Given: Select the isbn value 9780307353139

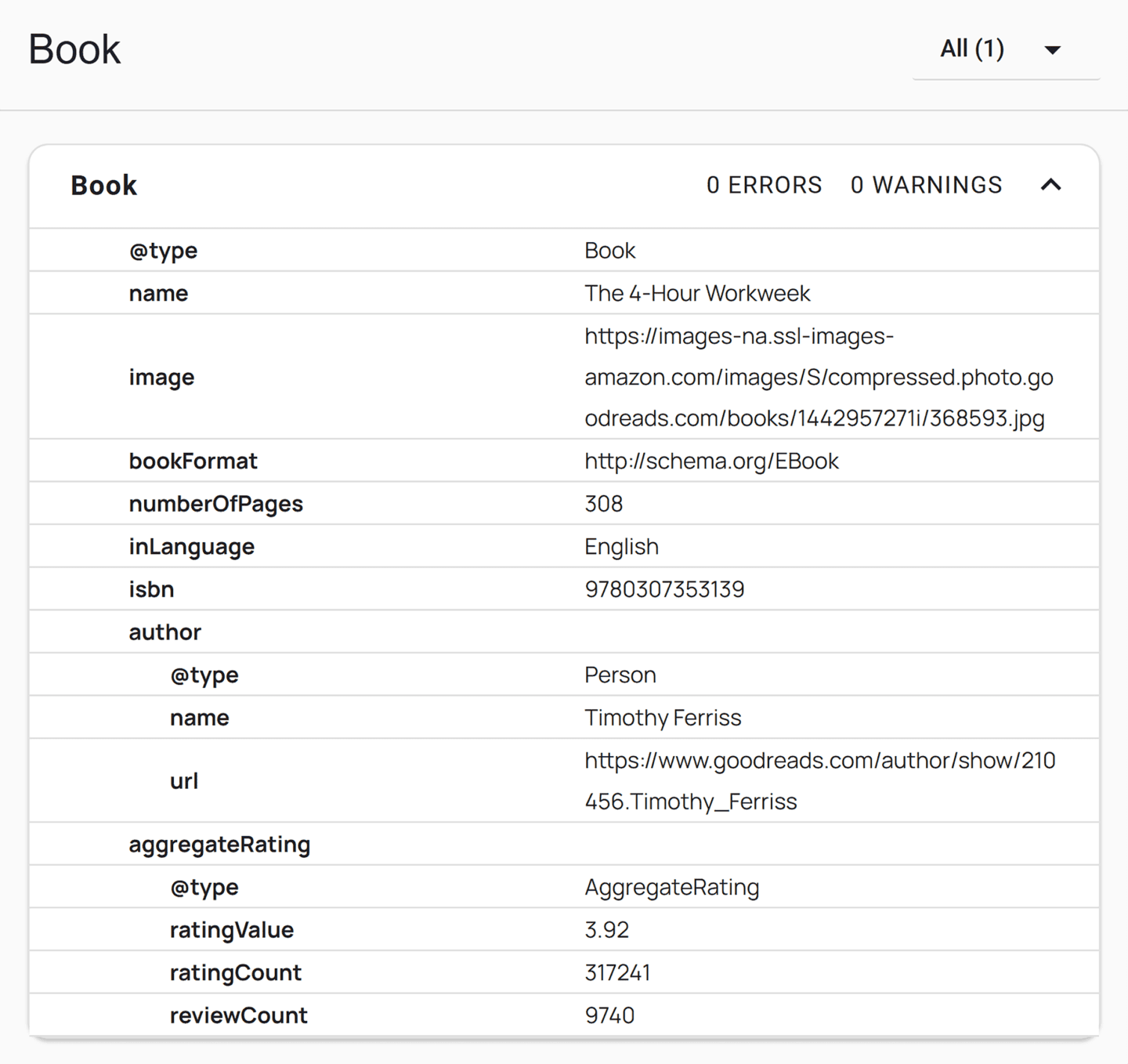Looking at the screenshot, I should 664,589.
